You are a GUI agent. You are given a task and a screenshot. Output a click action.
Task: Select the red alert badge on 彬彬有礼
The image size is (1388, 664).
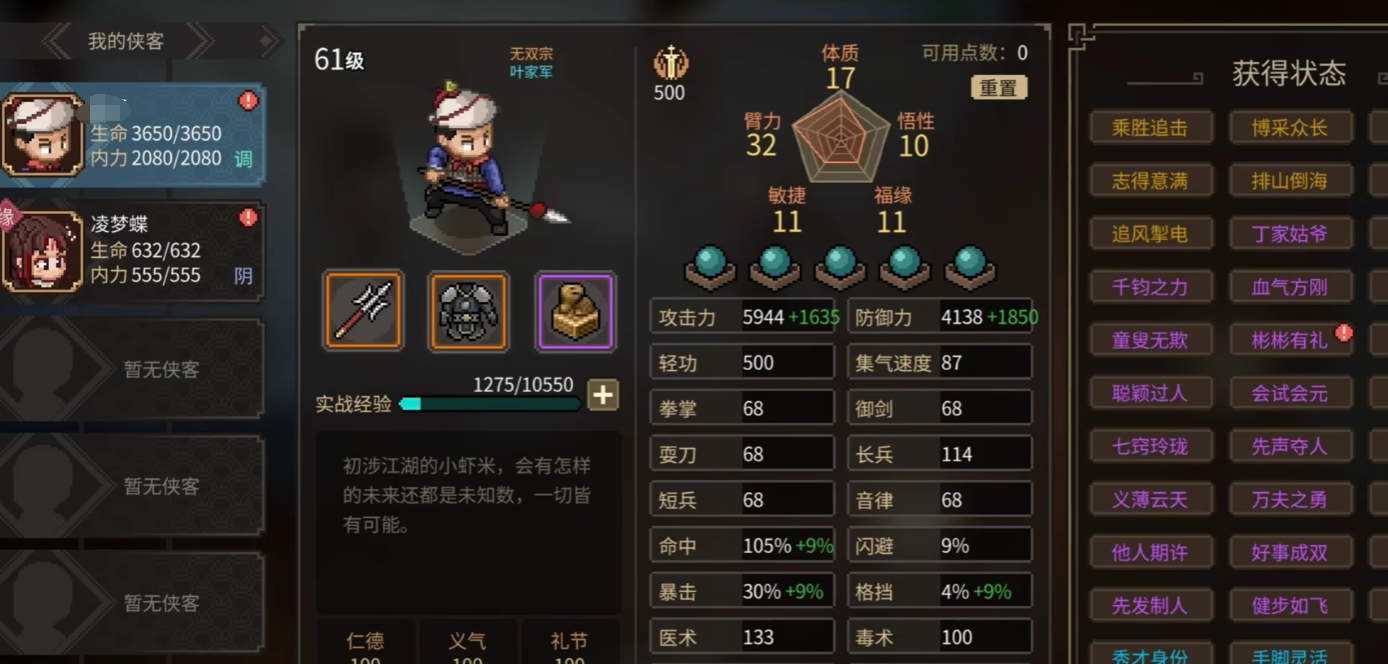tap(1343, 332)
